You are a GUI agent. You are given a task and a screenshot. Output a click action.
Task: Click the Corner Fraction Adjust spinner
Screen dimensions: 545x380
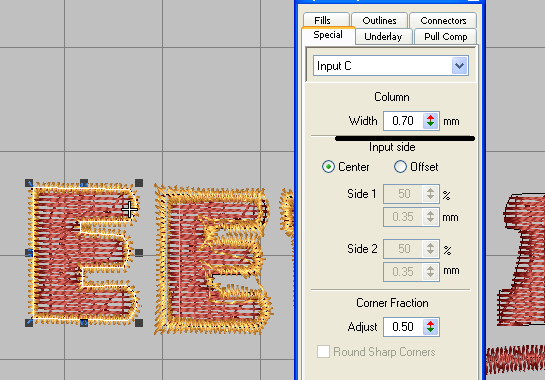pyautogui.click(x=431, y=327)
